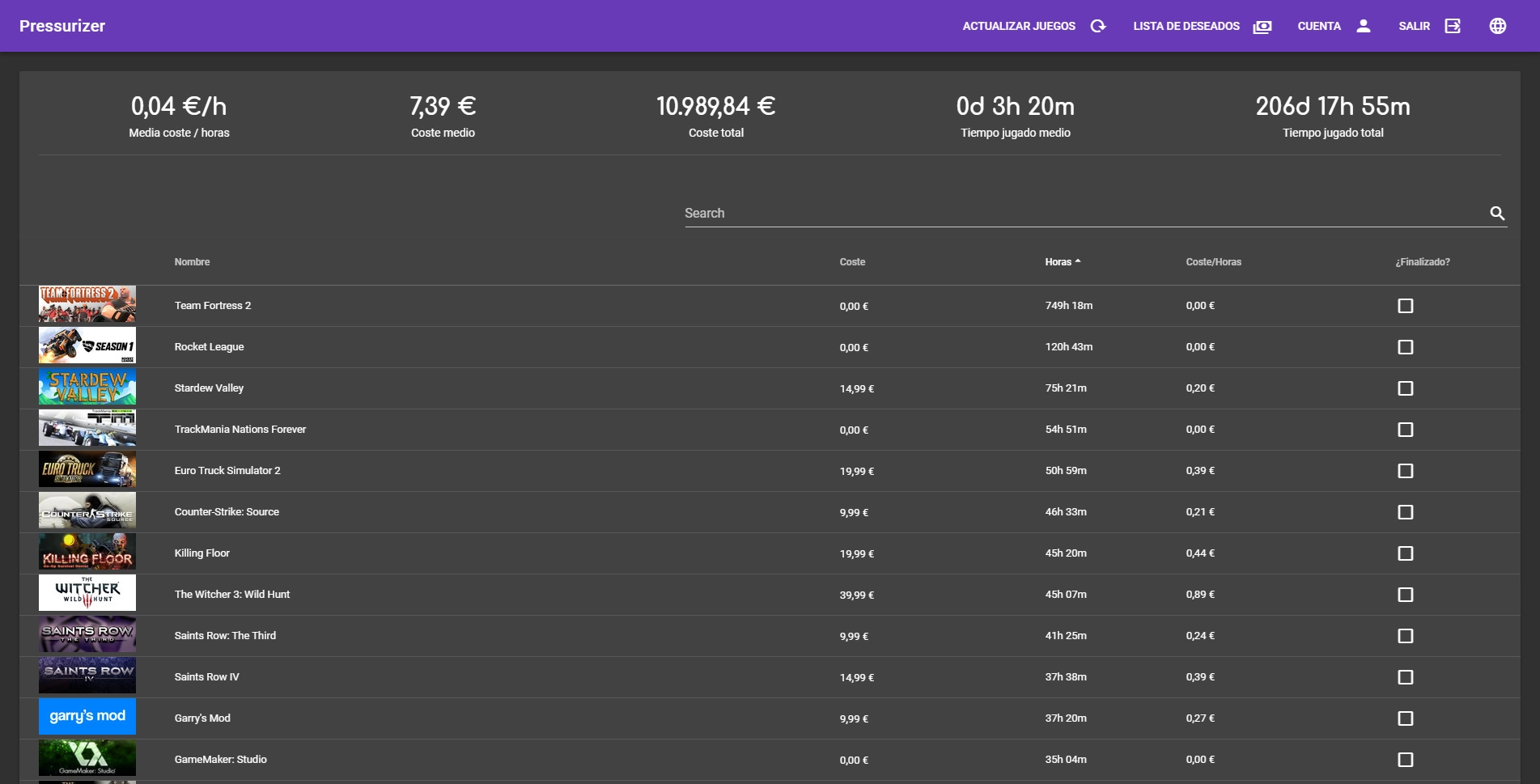Click the Tiempo jugado medio value
The height and width of the screenshot is (784, 1540).
pyautogui.click(x=1016, y=106)
